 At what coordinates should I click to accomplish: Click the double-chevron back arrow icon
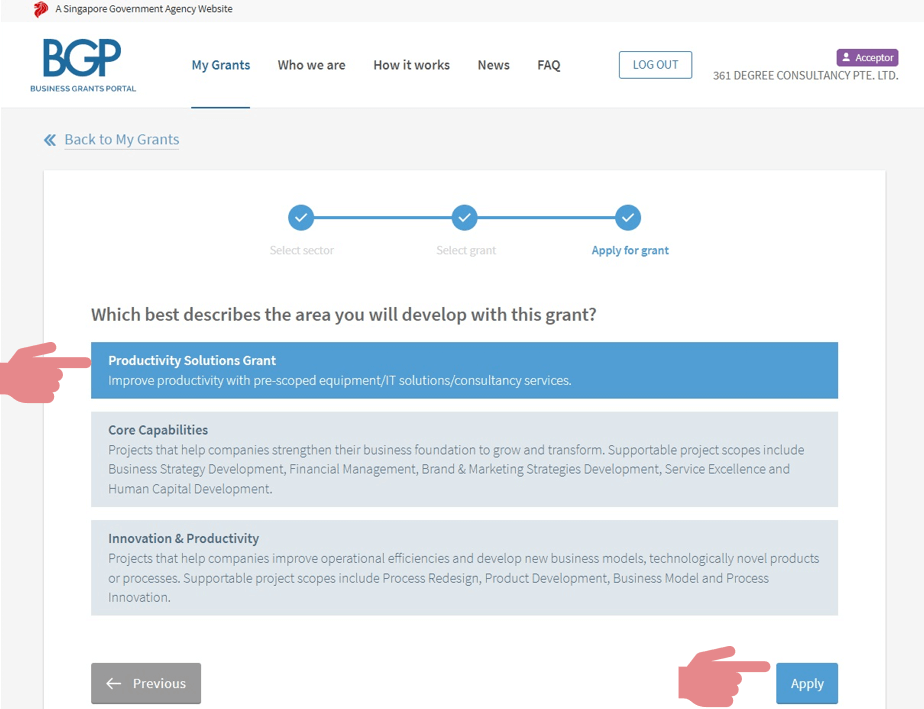(50, 140)
